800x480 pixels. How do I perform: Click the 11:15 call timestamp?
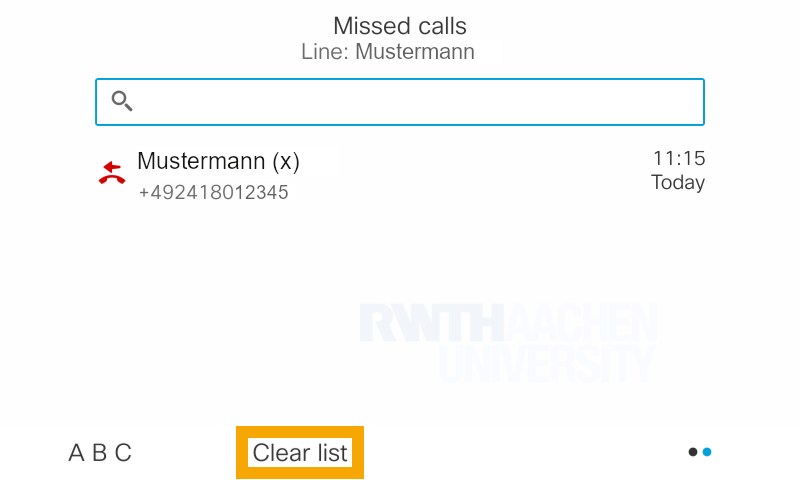pos(679,158)
